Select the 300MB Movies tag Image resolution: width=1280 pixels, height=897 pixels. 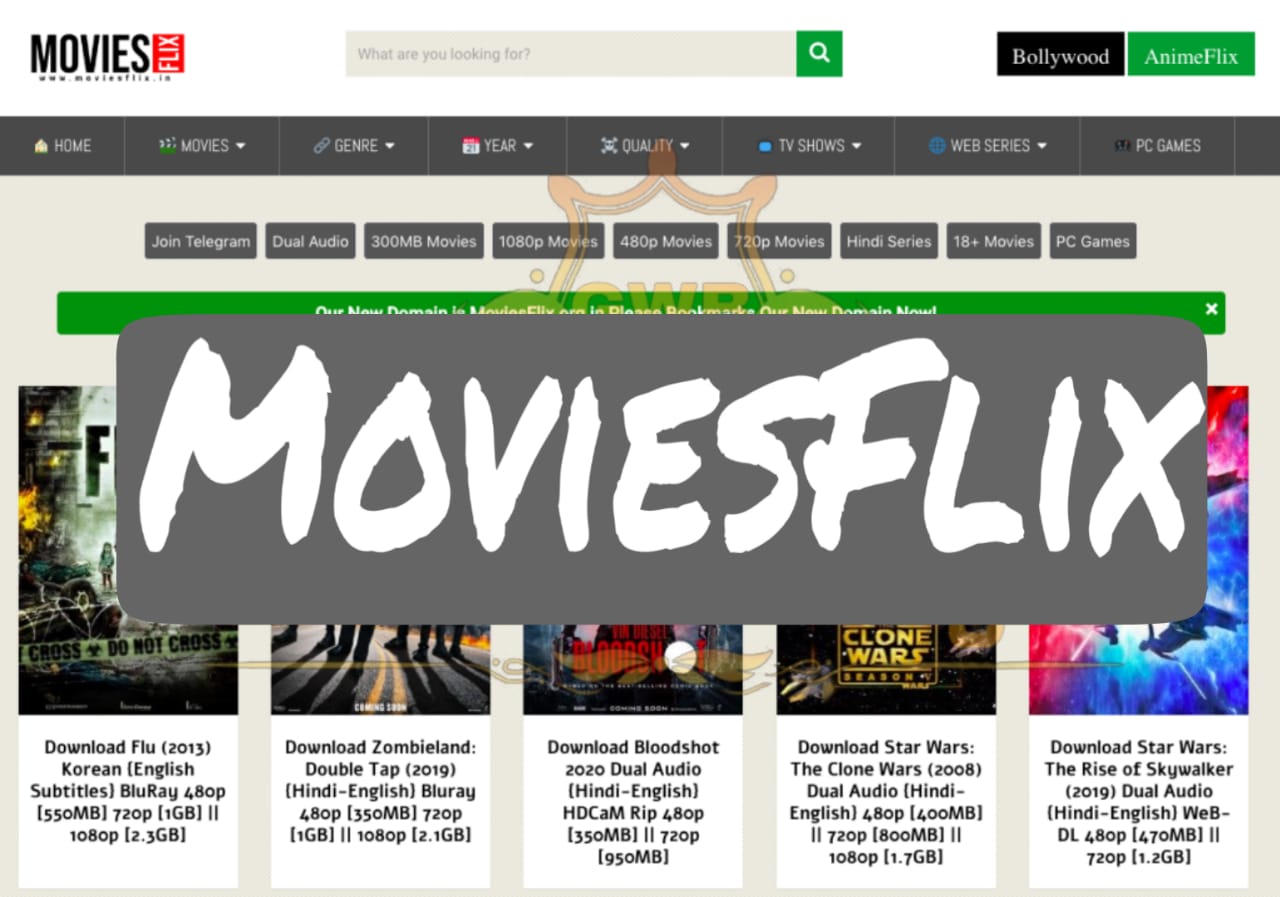tap(424, 241)
